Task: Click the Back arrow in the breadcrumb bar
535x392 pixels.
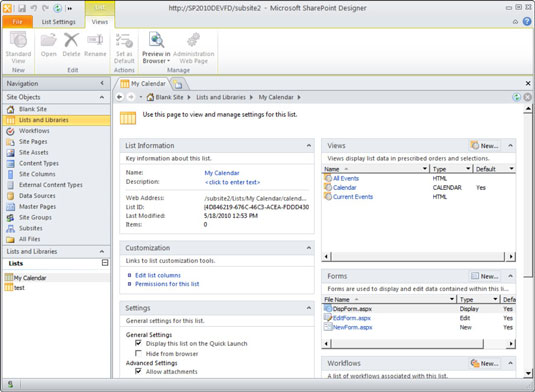Action: (119, 97)
